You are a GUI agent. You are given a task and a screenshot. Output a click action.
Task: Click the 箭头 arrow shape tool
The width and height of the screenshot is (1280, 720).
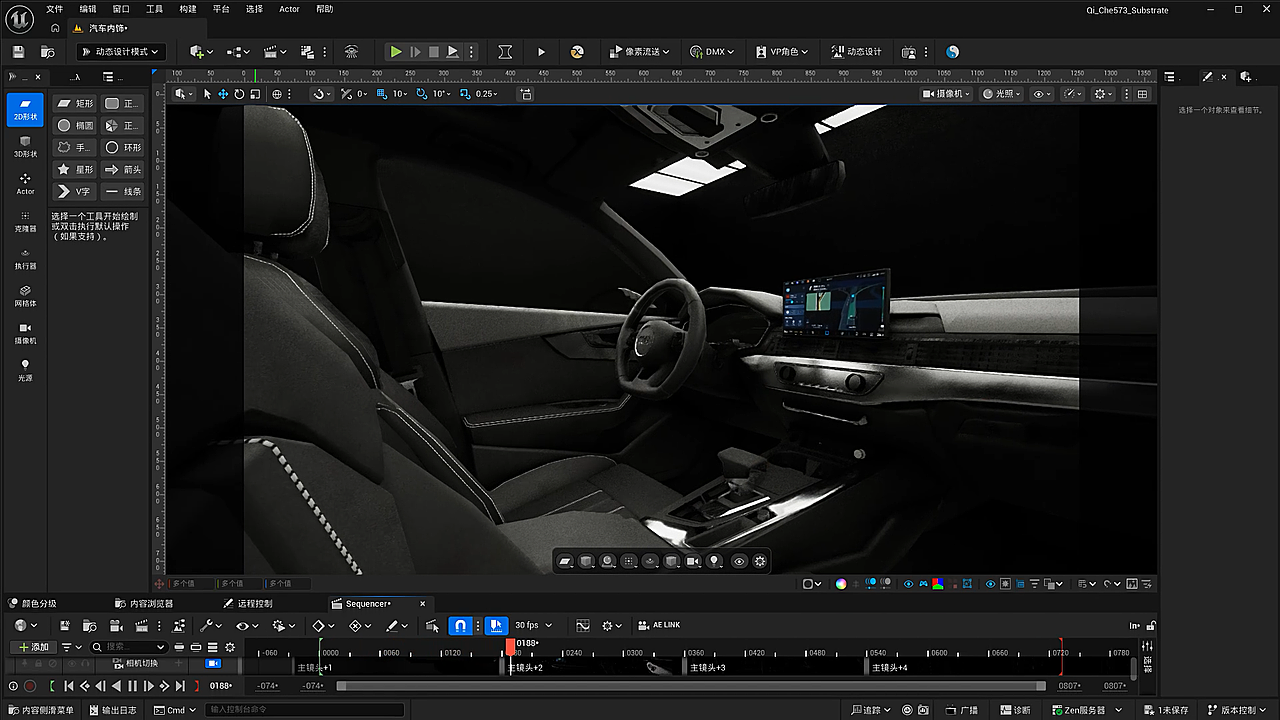(122, 169)
